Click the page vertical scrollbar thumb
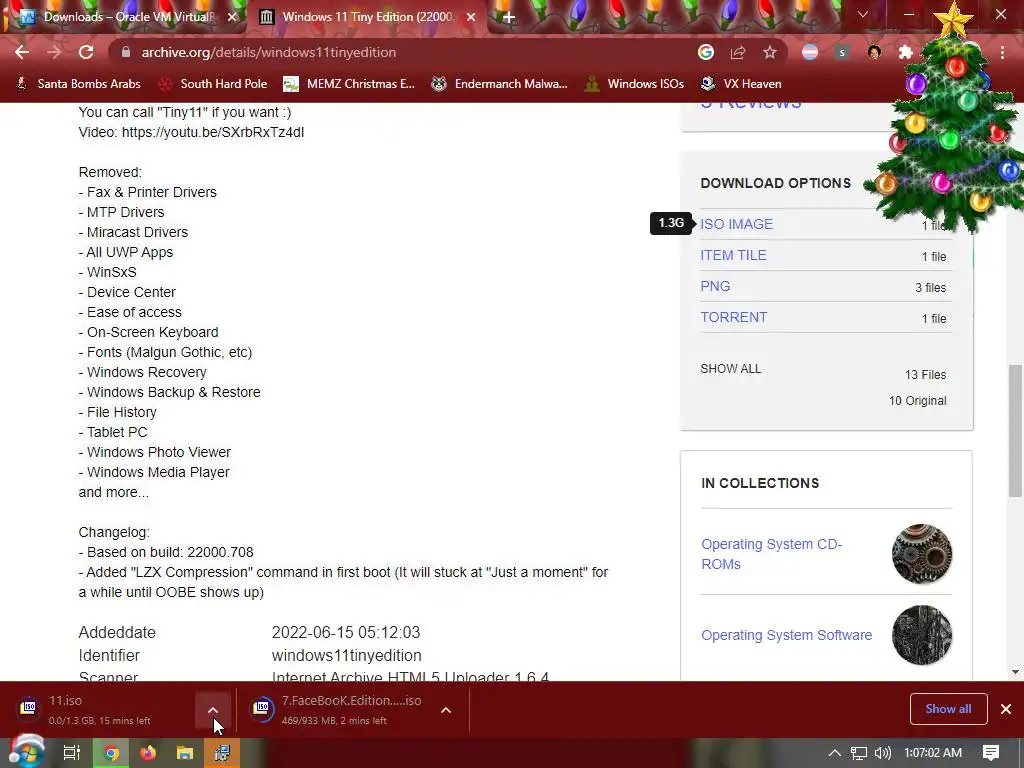The height and width of the screenshot is (768, 1024). pos(1015,430)
